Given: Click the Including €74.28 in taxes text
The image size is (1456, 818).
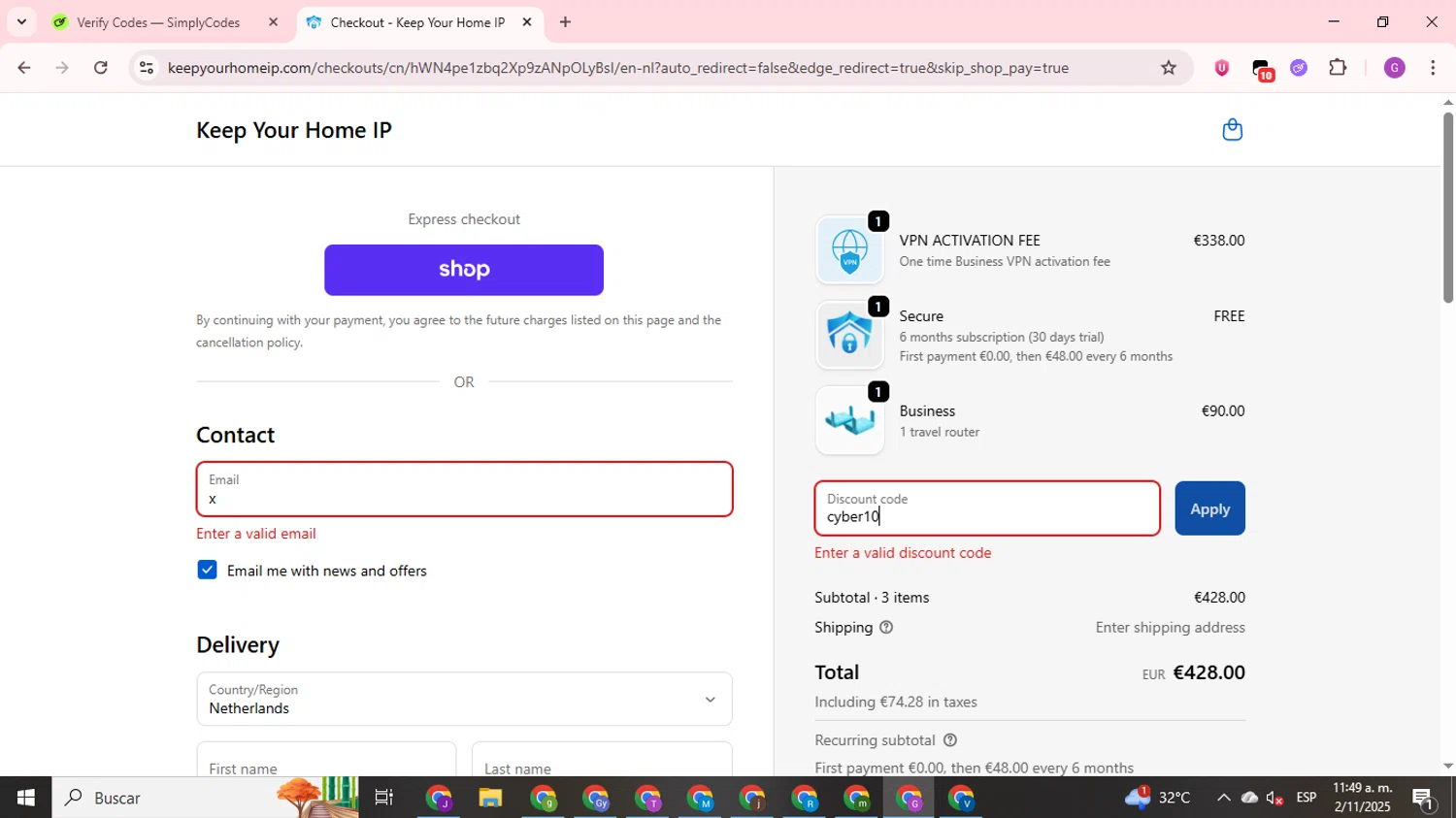Looking at the screenshot, I should click(896, 702).
